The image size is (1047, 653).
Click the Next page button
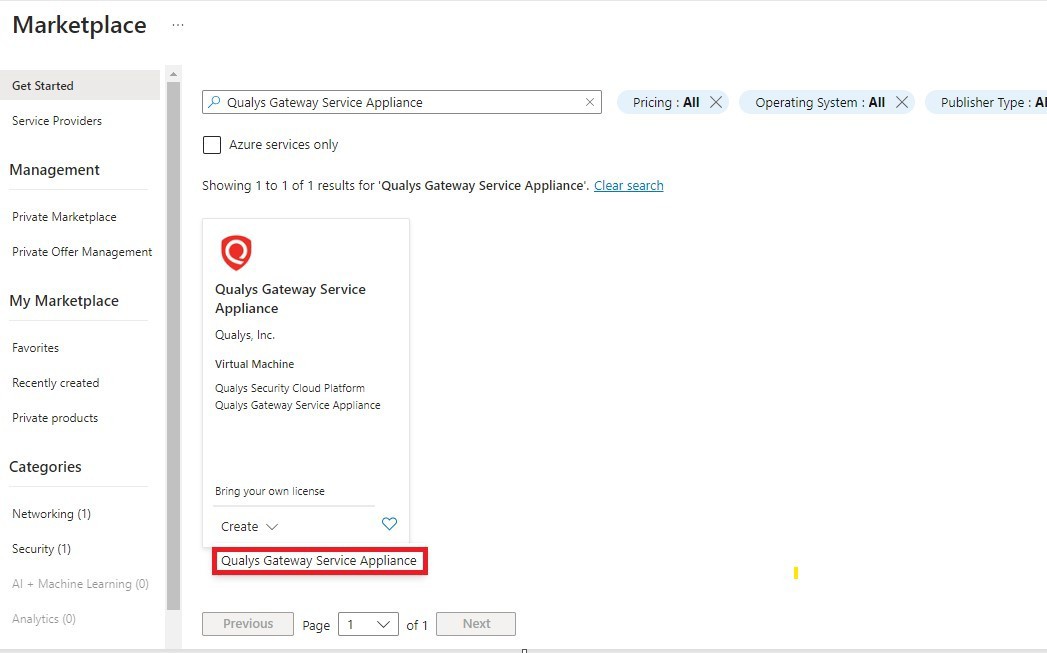475,623
